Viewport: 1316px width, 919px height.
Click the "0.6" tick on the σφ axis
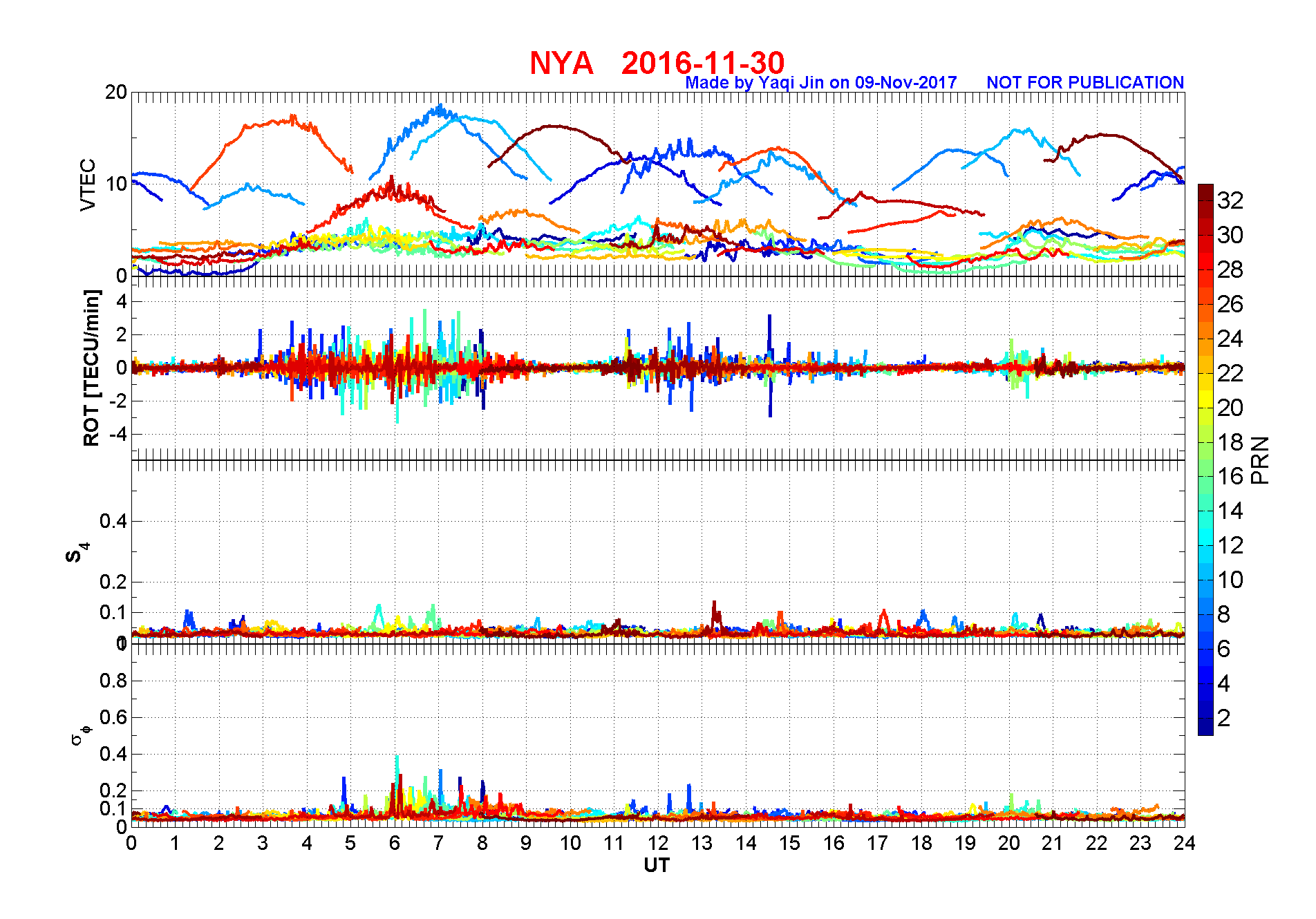[x=114, y=717]
